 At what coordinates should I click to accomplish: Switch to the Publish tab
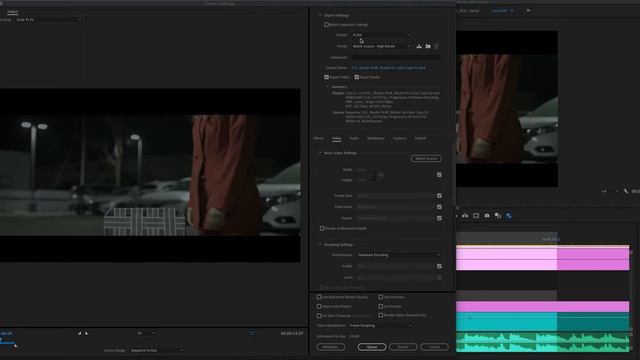point(420,139)
